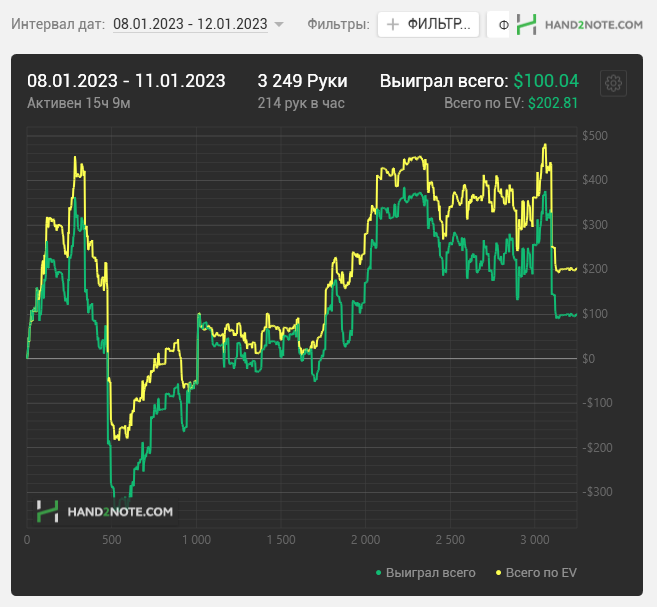Click the $300 y-axis label
Image resolution: width=657 pixels, height=607 pixels.
click(x=595, y=225)
